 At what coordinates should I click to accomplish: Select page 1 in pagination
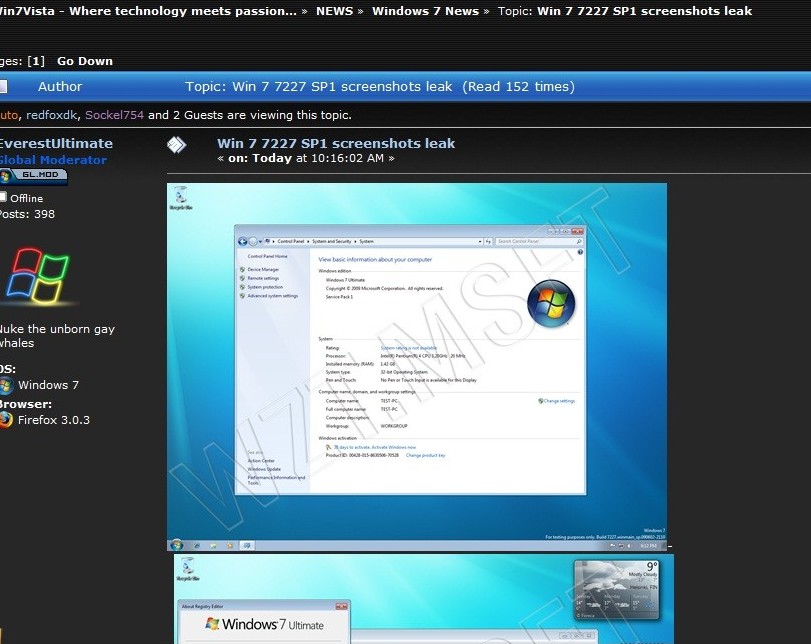click(36, 61)
